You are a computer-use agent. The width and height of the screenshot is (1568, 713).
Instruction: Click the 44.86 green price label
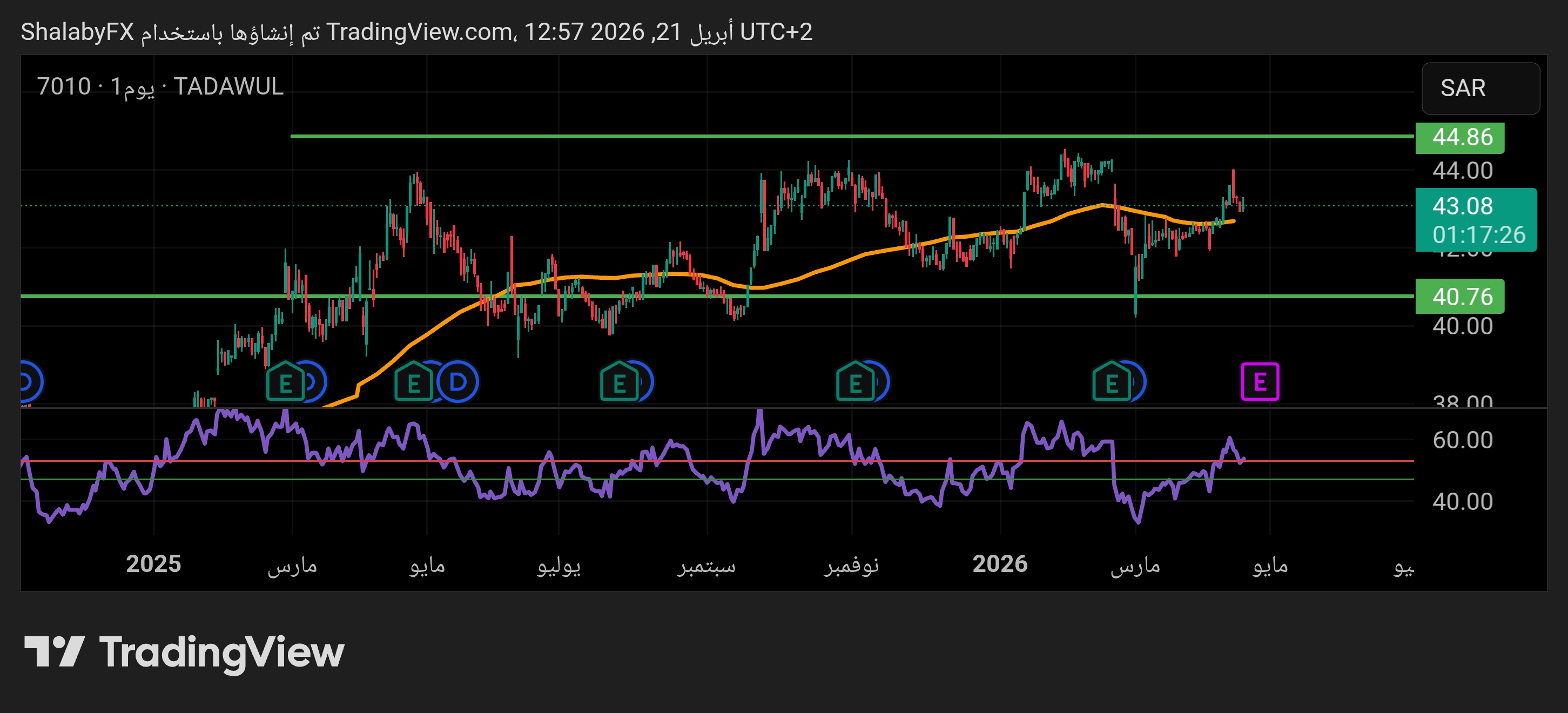pos(1461,137)
